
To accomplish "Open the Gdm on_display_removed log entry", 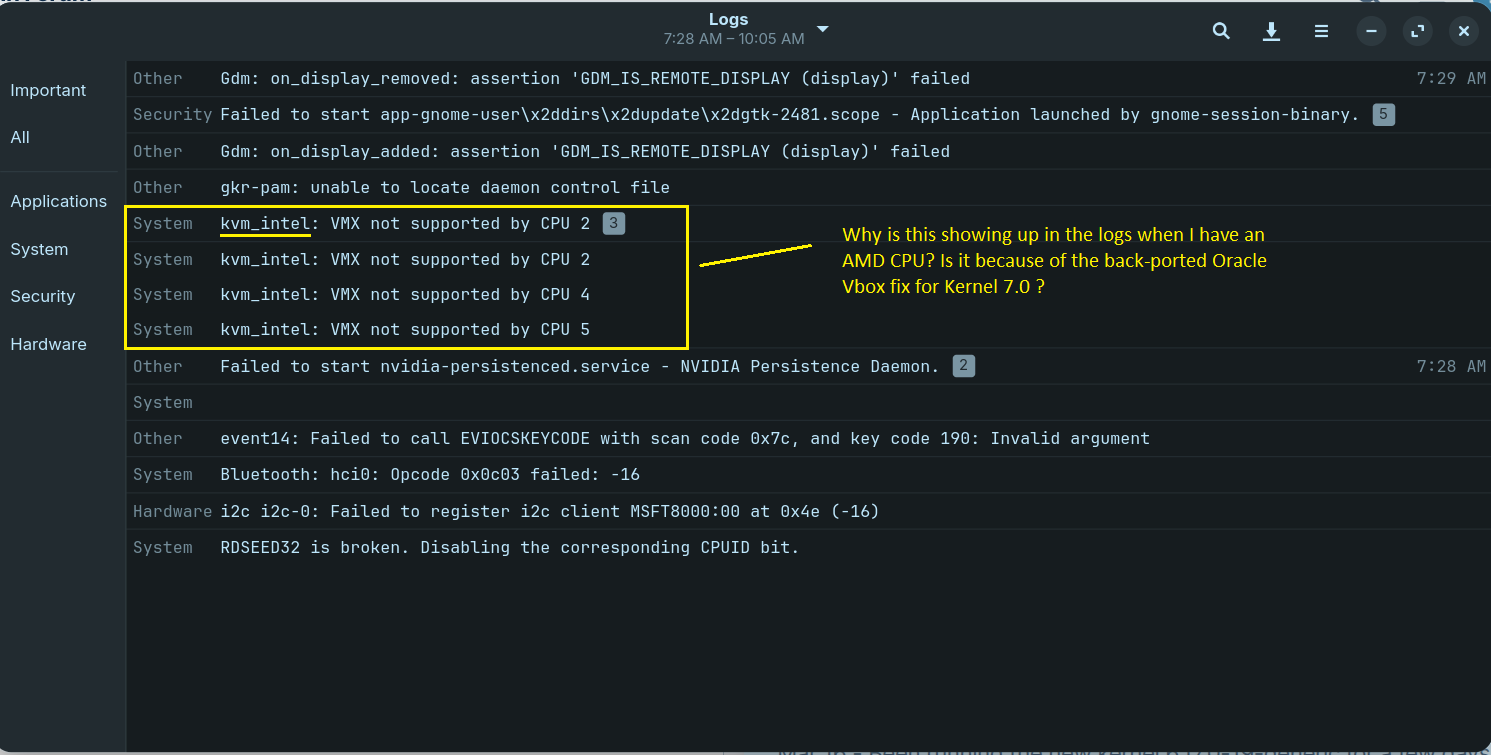I will (x=808, y=78).
